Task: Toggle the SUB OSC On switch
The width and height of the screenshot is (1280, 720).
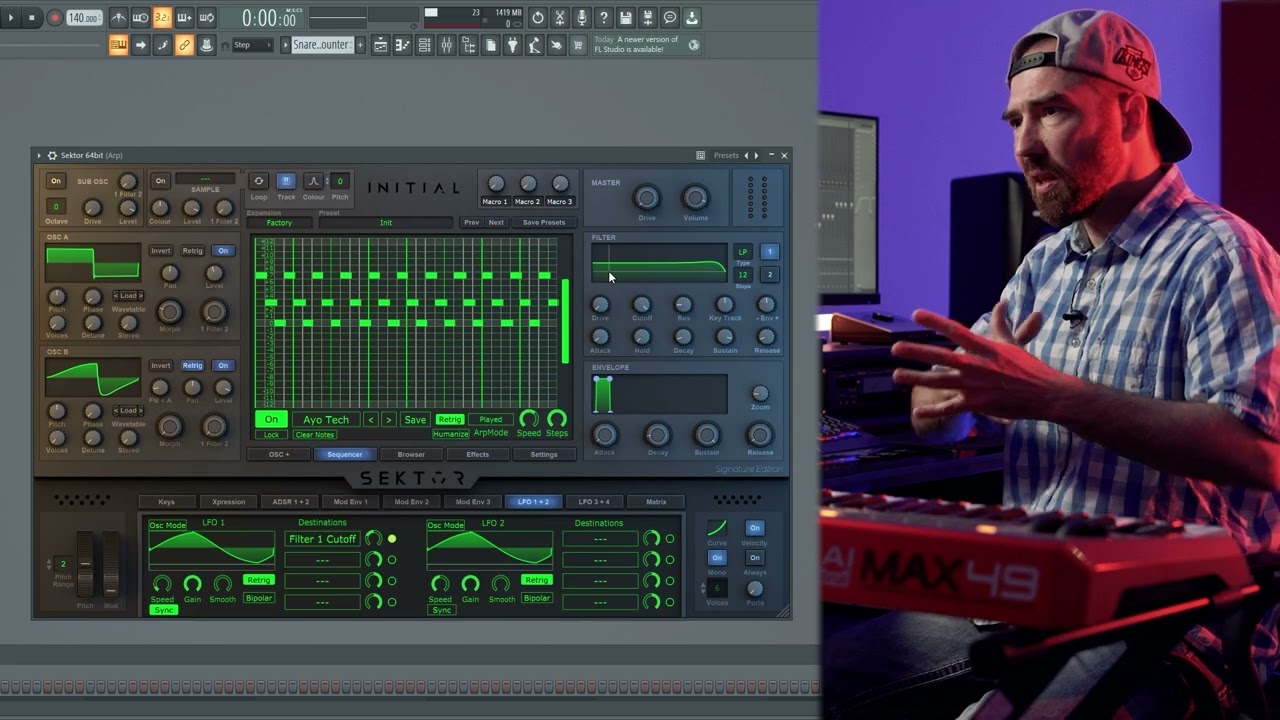Action: pyautogui.click(x=56, y=181)
